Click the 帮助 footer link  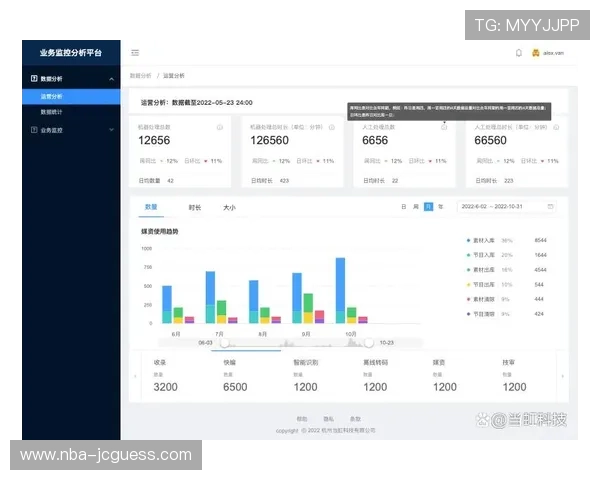(302, 418)
